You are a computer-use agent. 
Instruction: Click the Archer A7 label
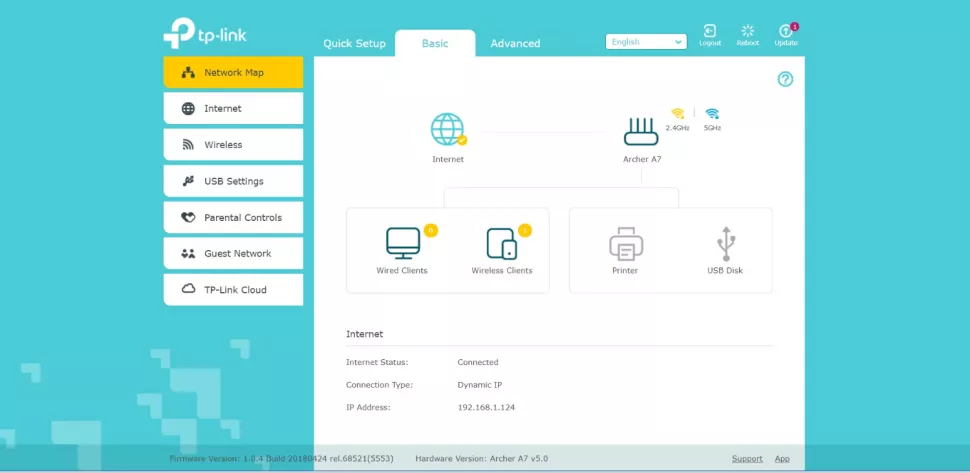pos(641,160)
